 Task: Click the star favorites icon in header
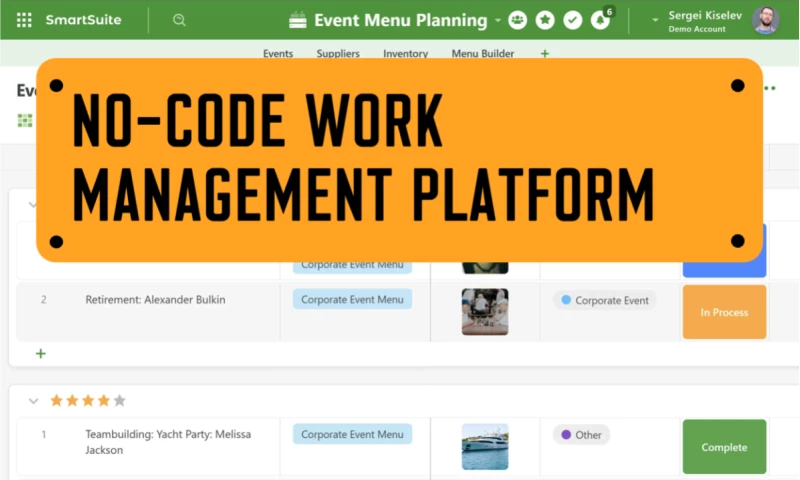point(545,20)
